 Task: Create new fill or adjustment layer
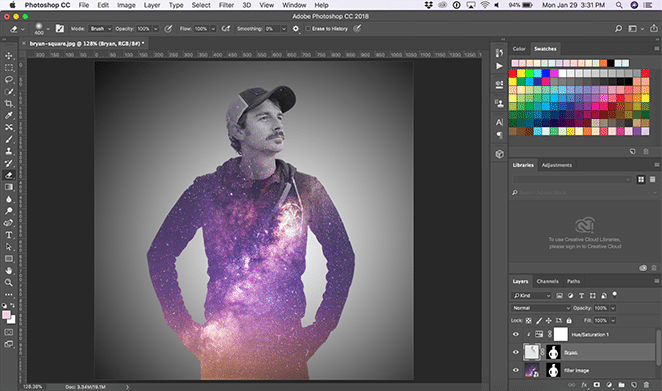609,385
